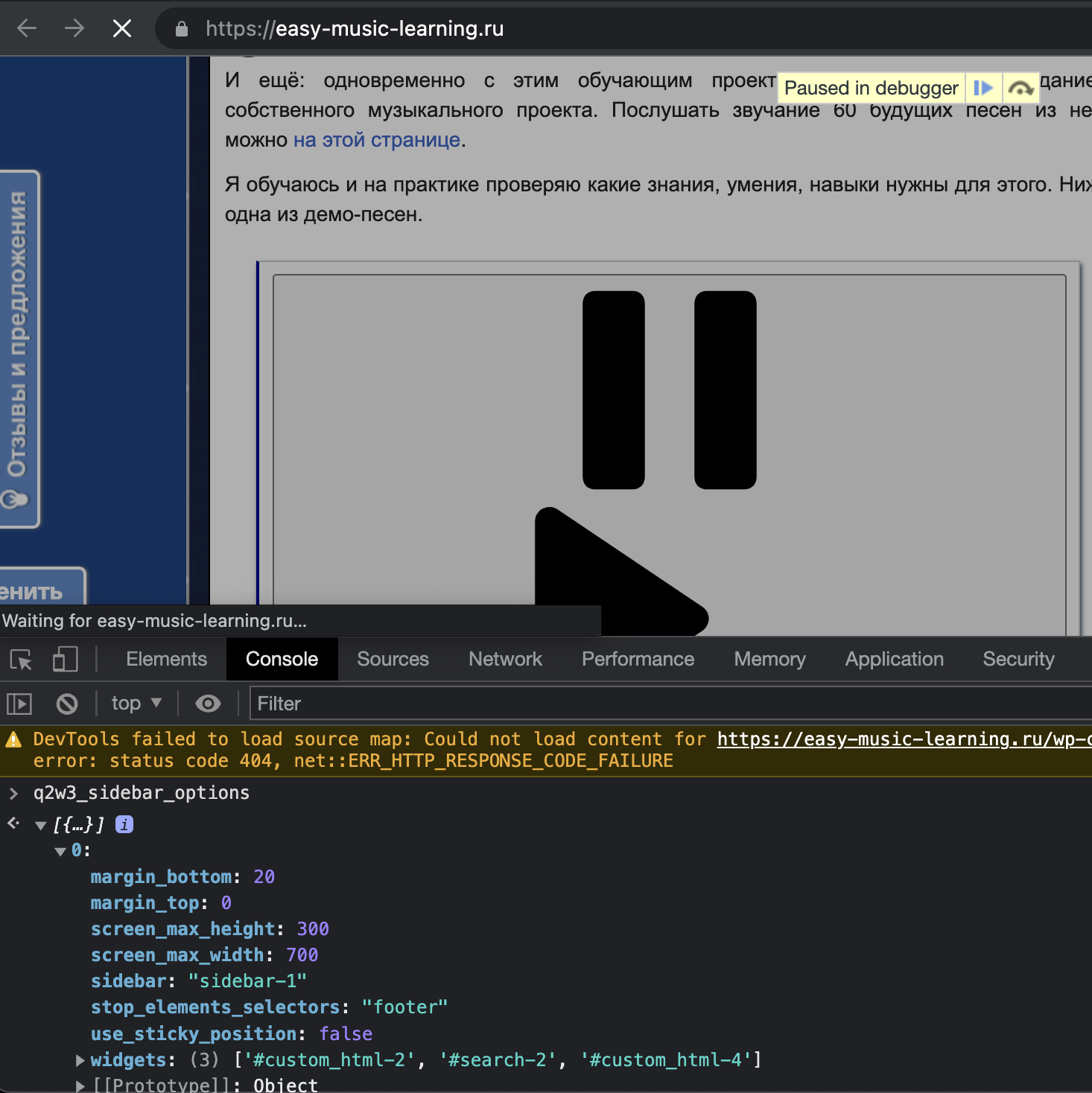The height and width of the screenshot is (1093, 1092).
Task: Clear the console output
Action: (x=67, y=704)
